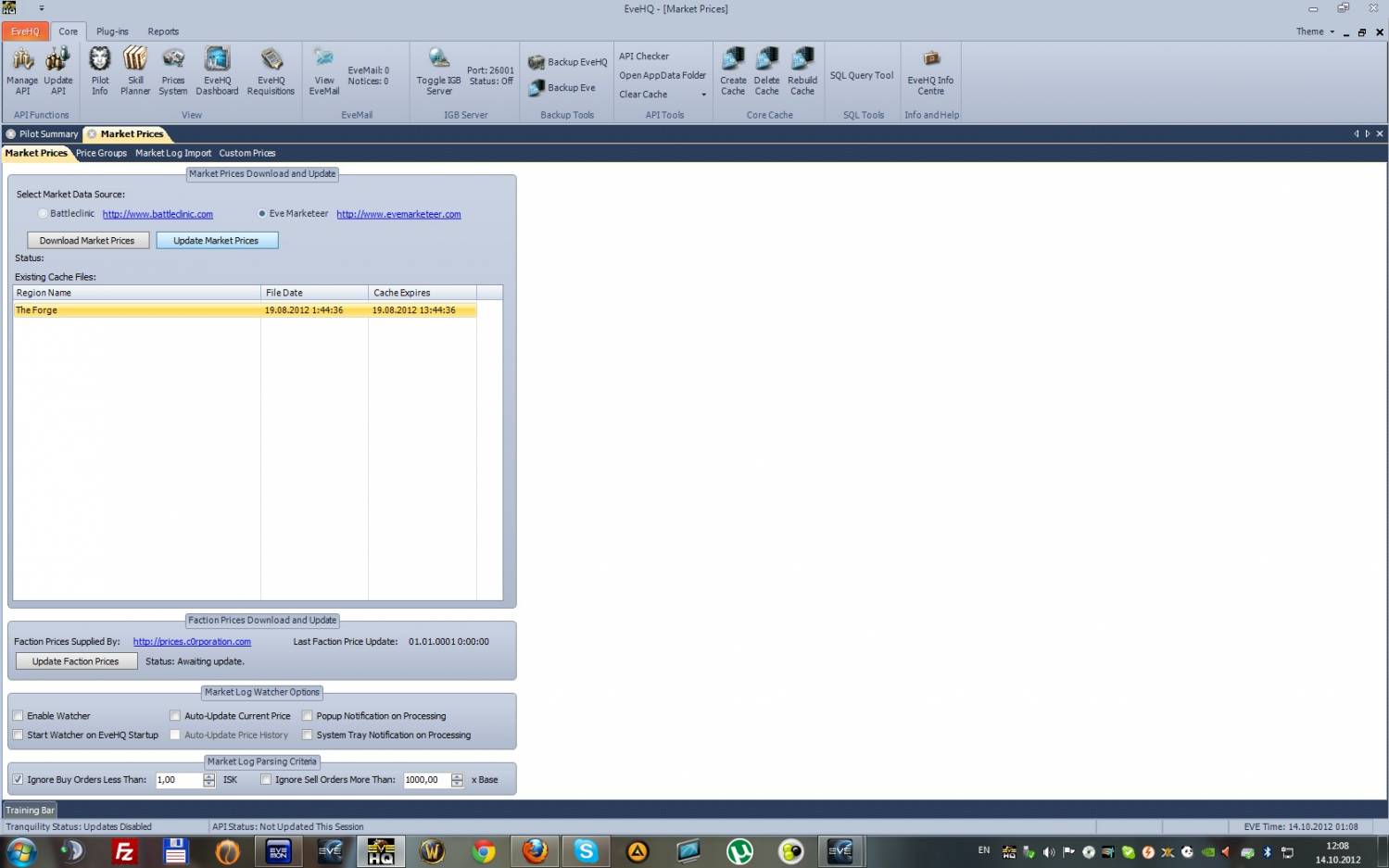This screenshot has width=1389, height=868.
Task: Open the EveHQ Dashboard
Action: point(217,71)
